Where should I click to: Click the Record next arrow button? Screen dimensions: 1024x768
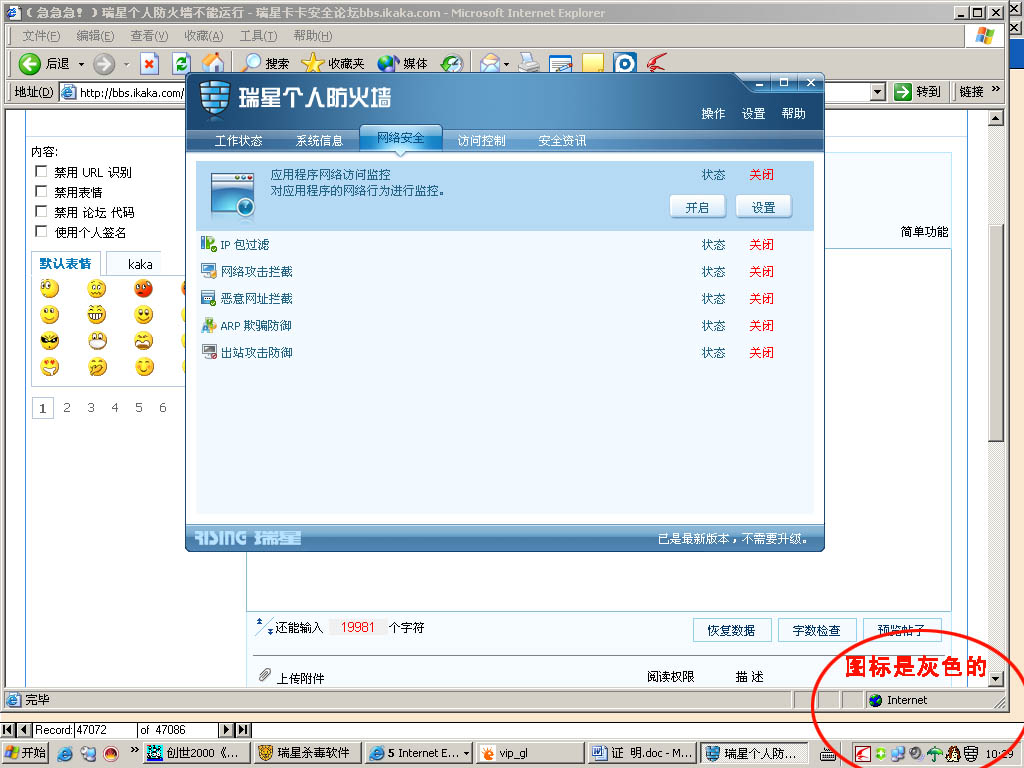click(x=226, y=729)
